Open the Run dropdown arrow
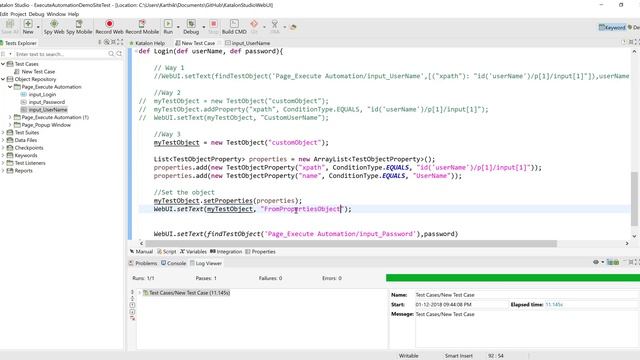Image resolution: width=640 pixels, height=360 pixels. point(178,27)
